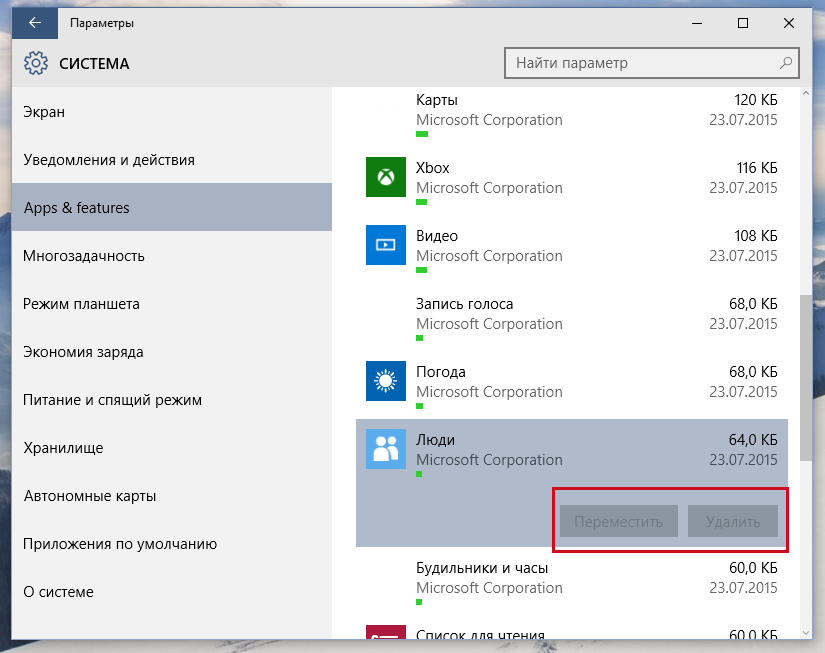Open Уведомления и действия section
Image resolution: width=825 pixels, height=653 pixels.
[x=172, y=160]
